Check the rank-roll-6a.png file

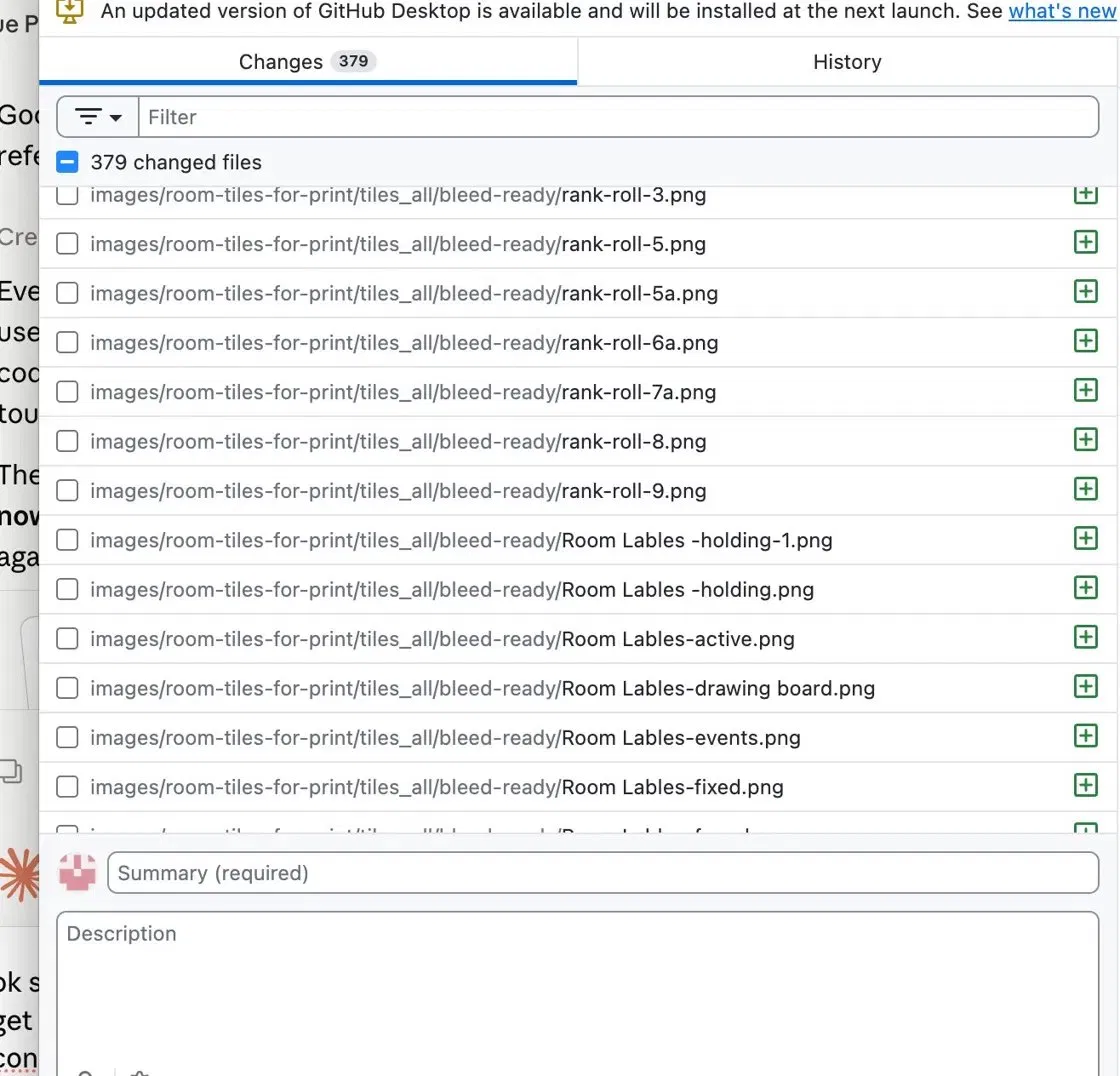(67, 342)
